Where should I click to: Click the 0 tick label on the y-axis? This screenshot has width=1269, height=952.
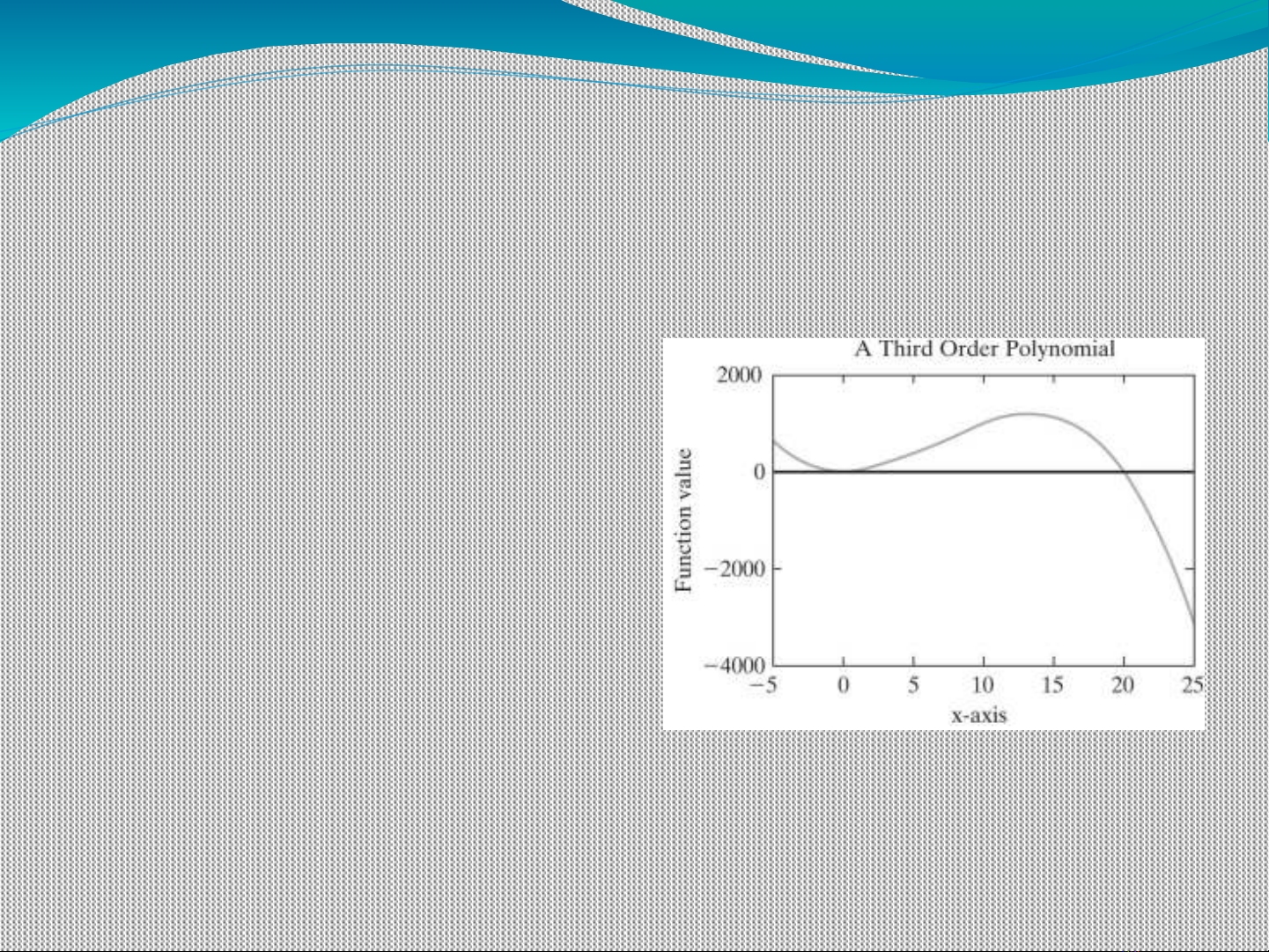(758, 472)
